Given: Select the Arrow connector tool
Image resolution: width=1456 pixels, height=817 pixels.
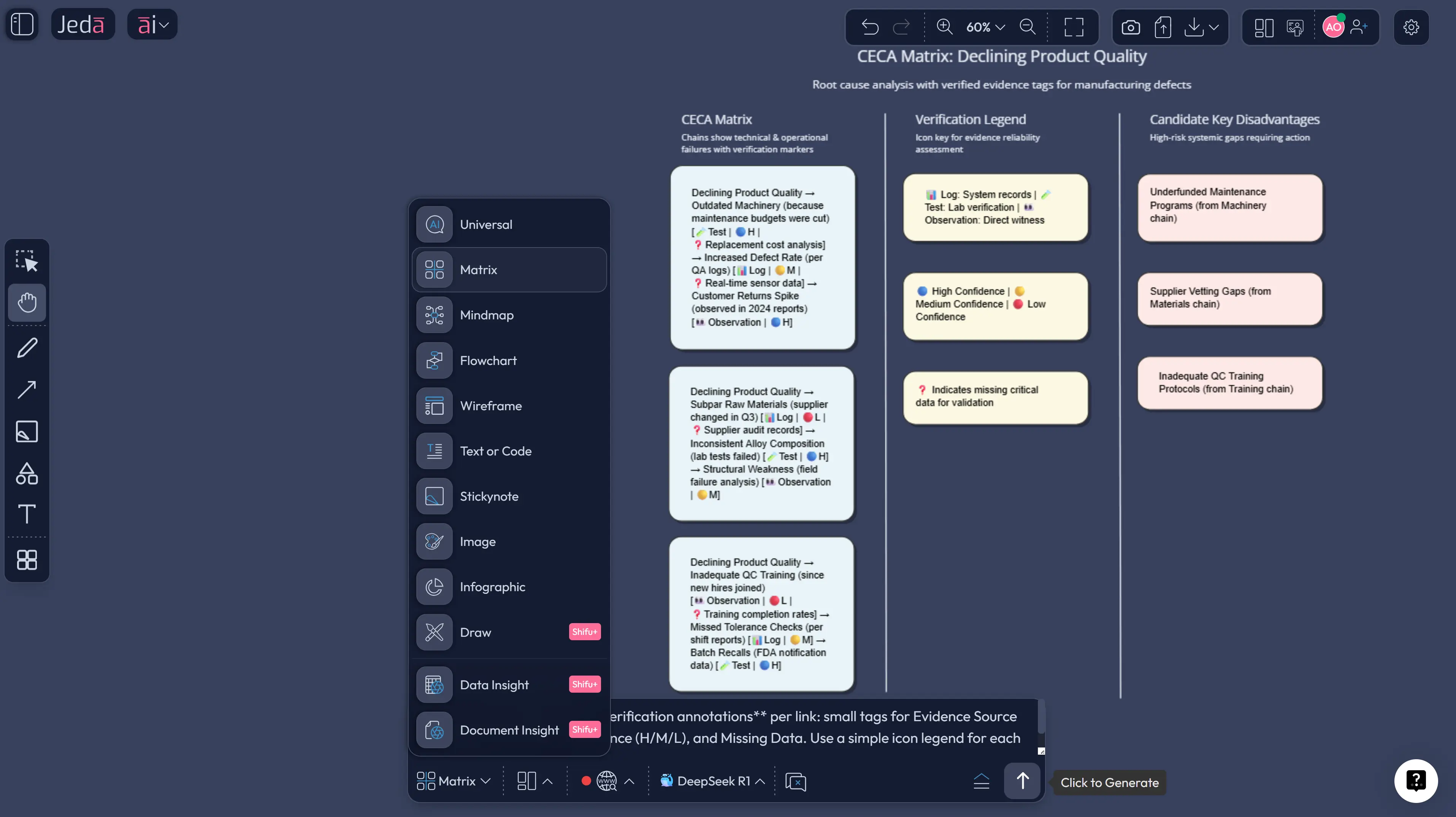Looking at the screenshot, I should click(27, 390).
